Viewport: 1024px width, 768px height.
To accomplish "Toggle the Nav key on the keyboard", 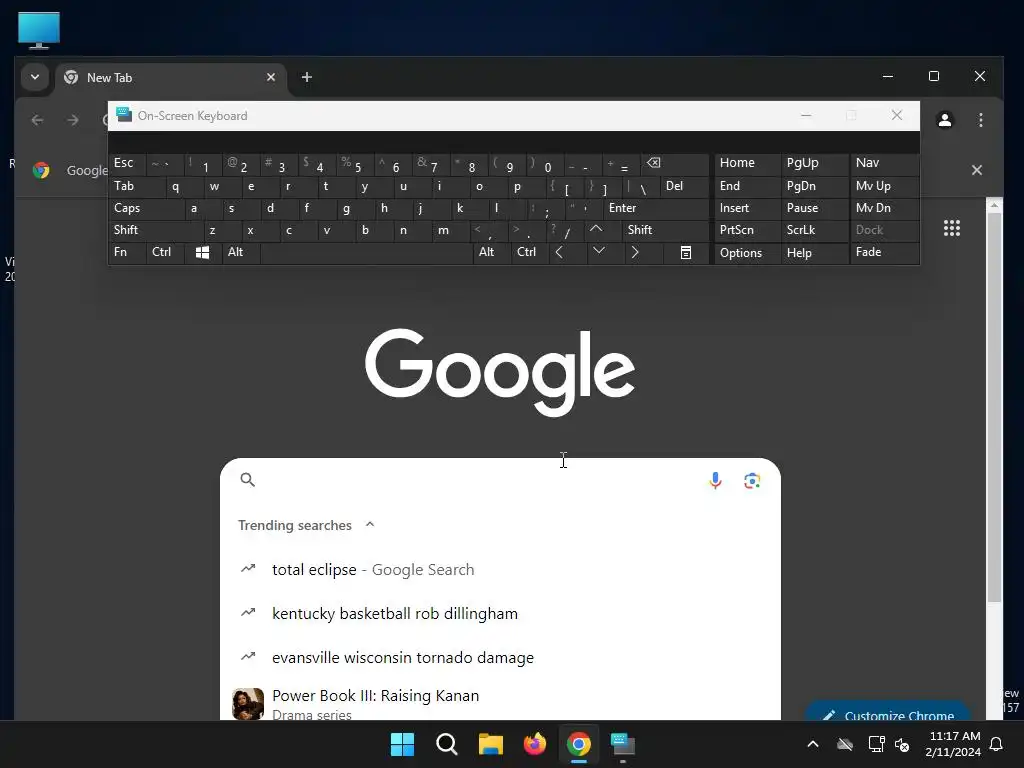I will (x=884, y=163).
